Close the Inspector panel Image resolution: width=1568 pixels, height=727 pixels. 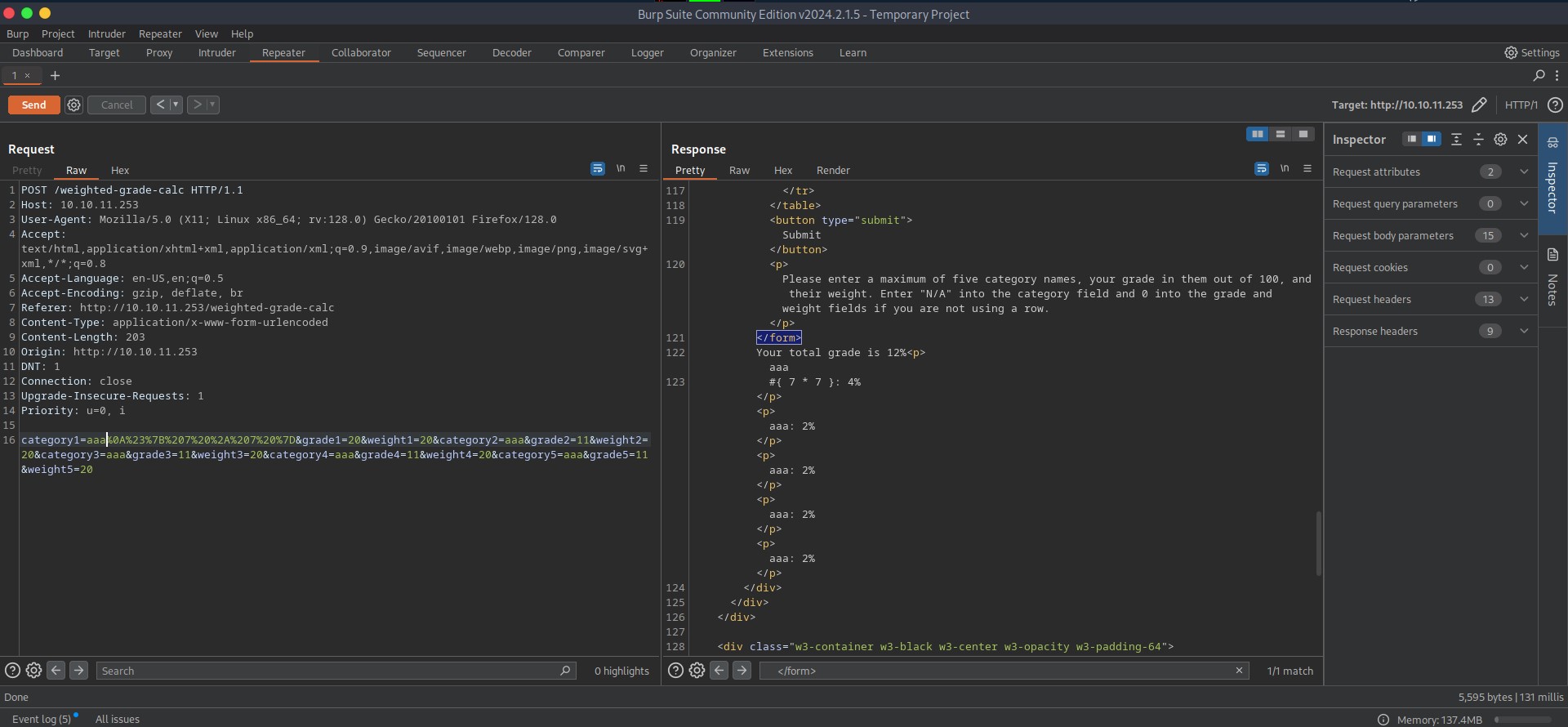click(1523, 140)
